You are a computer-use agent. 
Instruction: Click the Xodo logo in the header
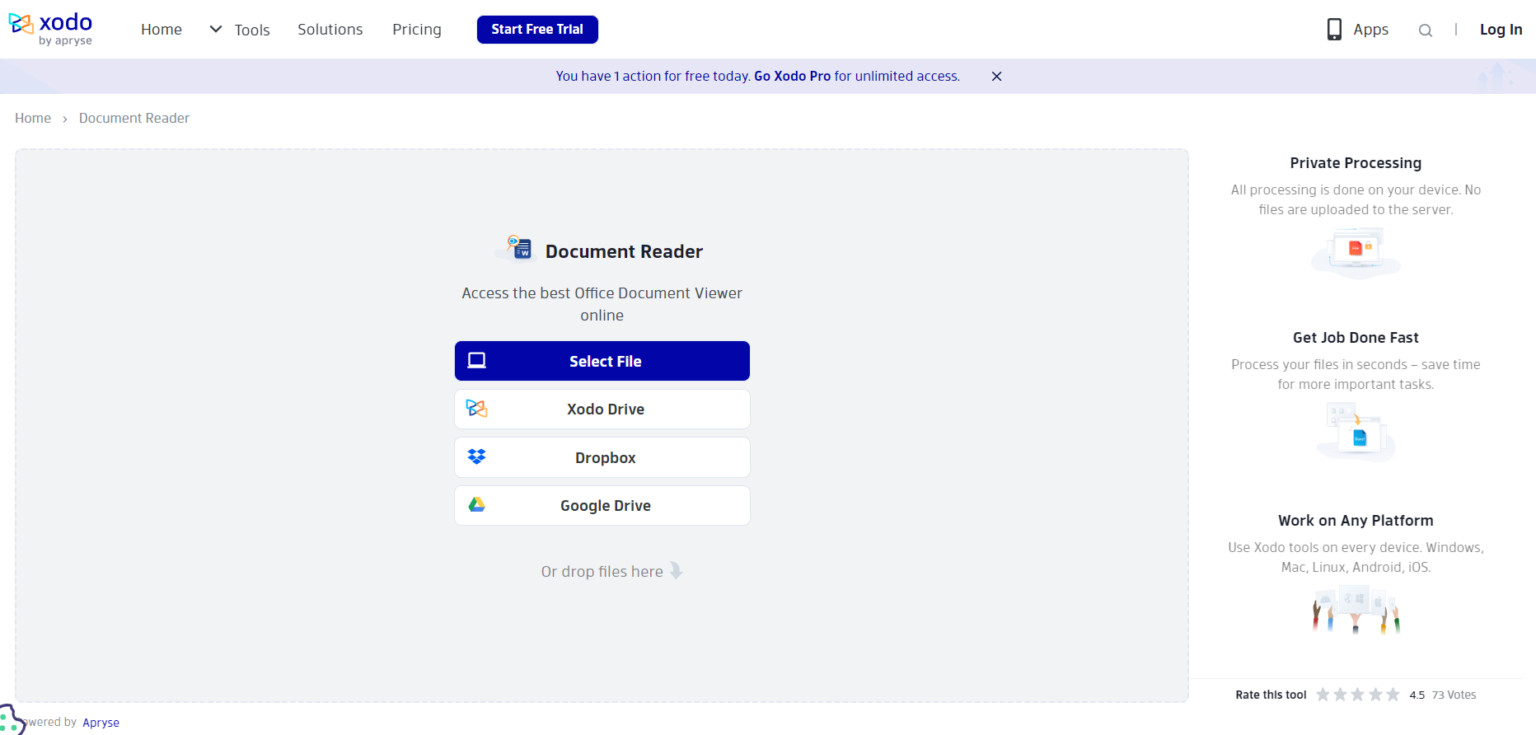[51, 28]
